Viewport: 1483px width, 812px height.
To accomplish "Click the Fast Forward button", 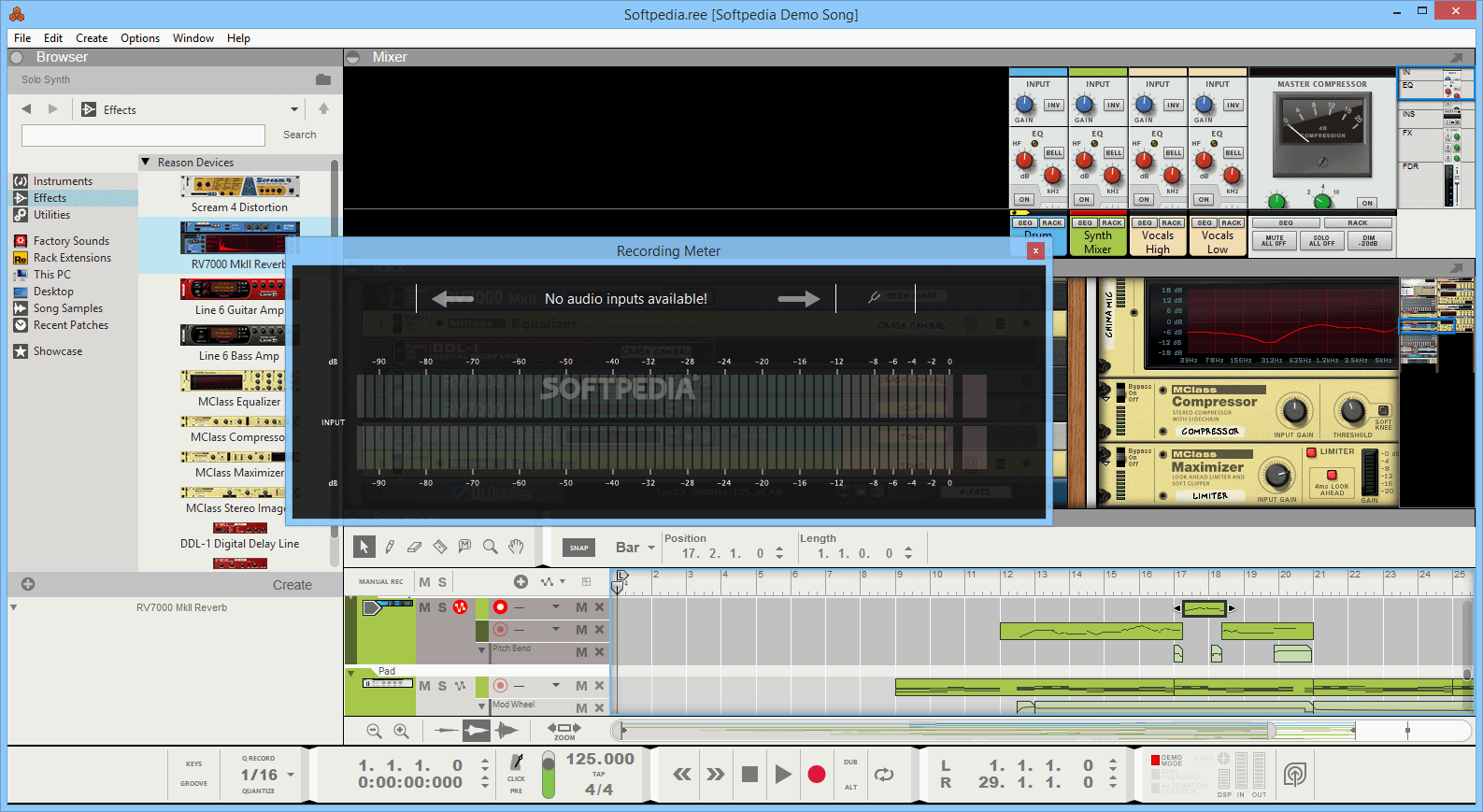I will pos(716,774).
